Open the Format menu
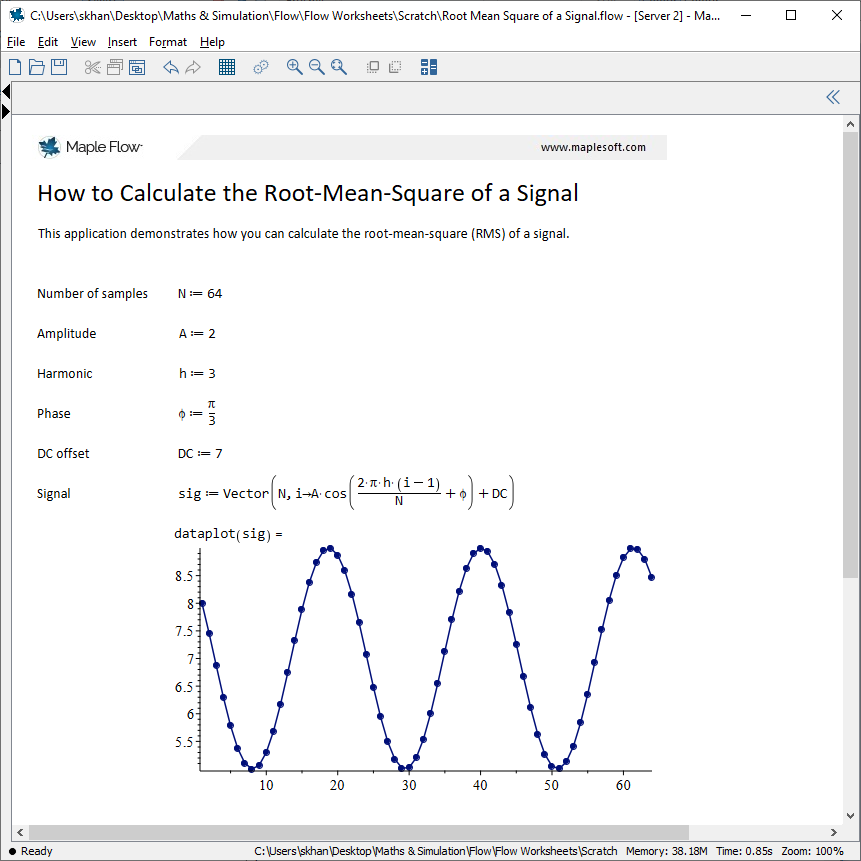 pyautogui.click(x=167, y=42)
